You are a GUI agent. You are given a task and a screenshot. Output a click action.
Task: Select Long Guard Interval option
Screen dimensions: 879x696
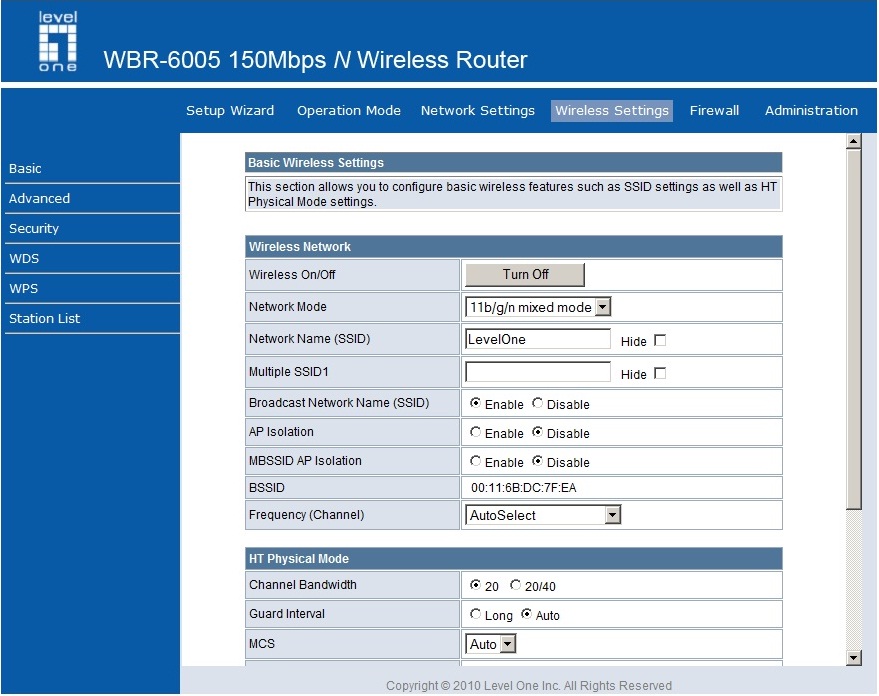coord(475,614)
